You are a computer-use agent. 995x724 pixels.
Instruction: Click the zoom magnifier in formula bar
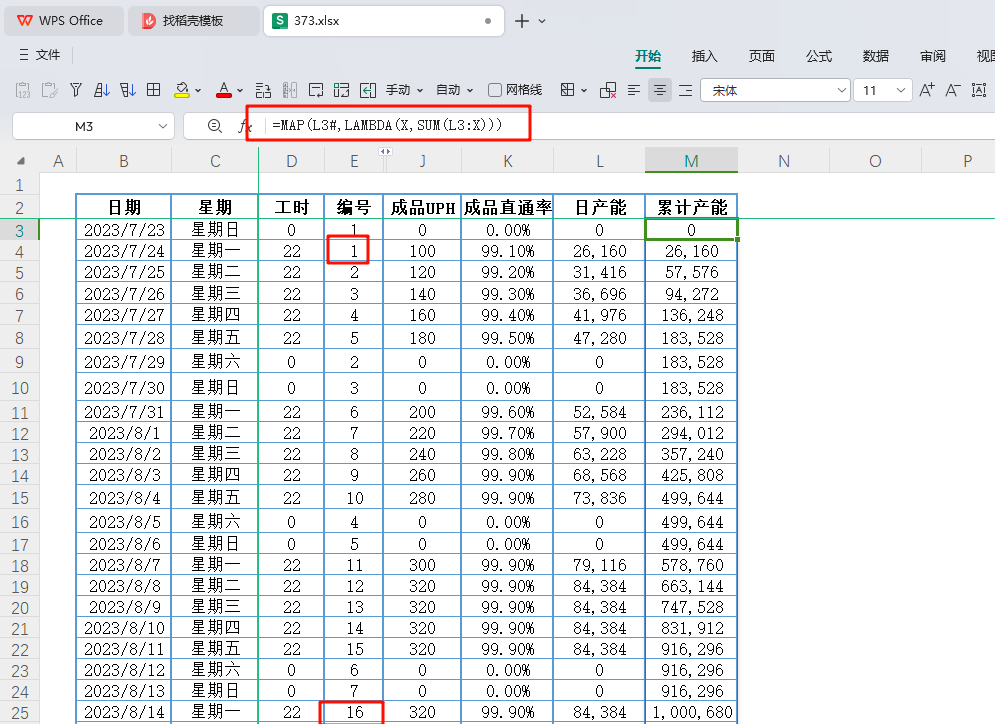tap(215, 126)
